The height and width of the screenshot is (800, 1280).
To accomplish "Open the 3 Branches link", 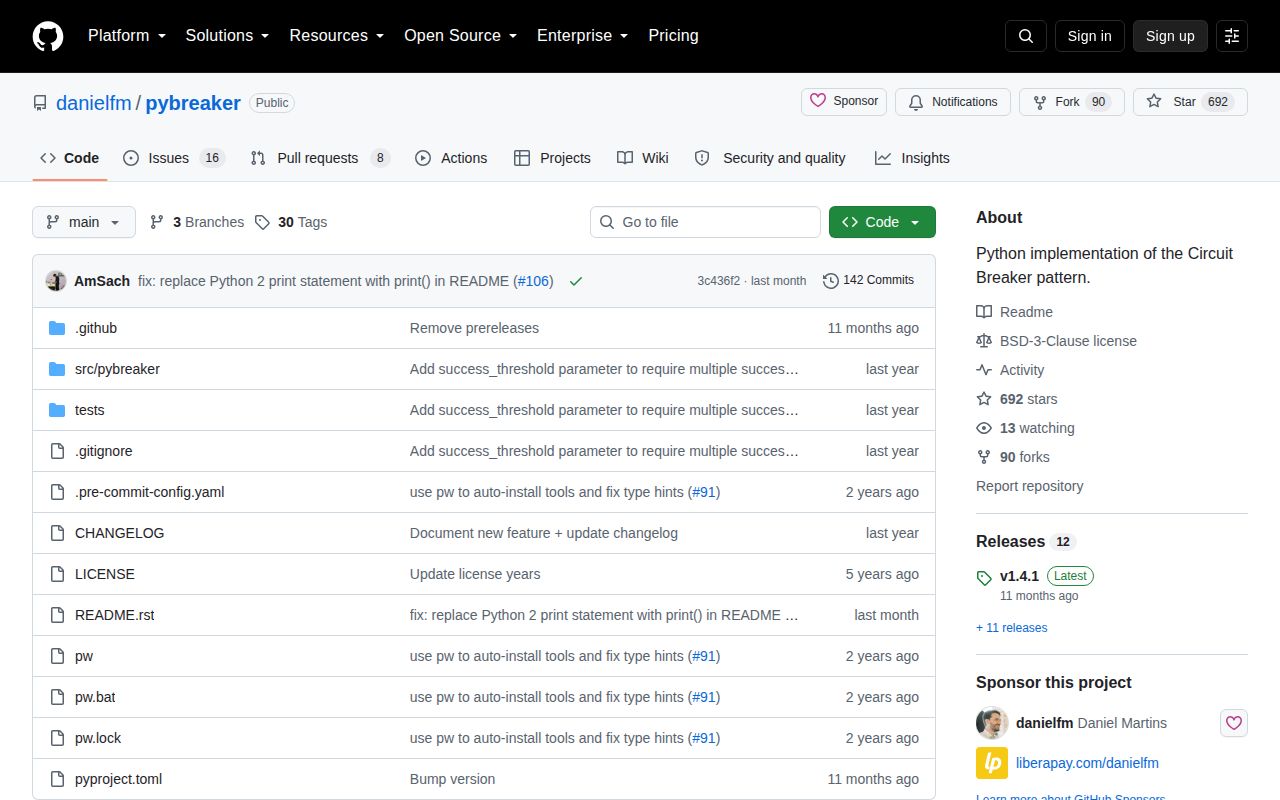I will 197,222.
